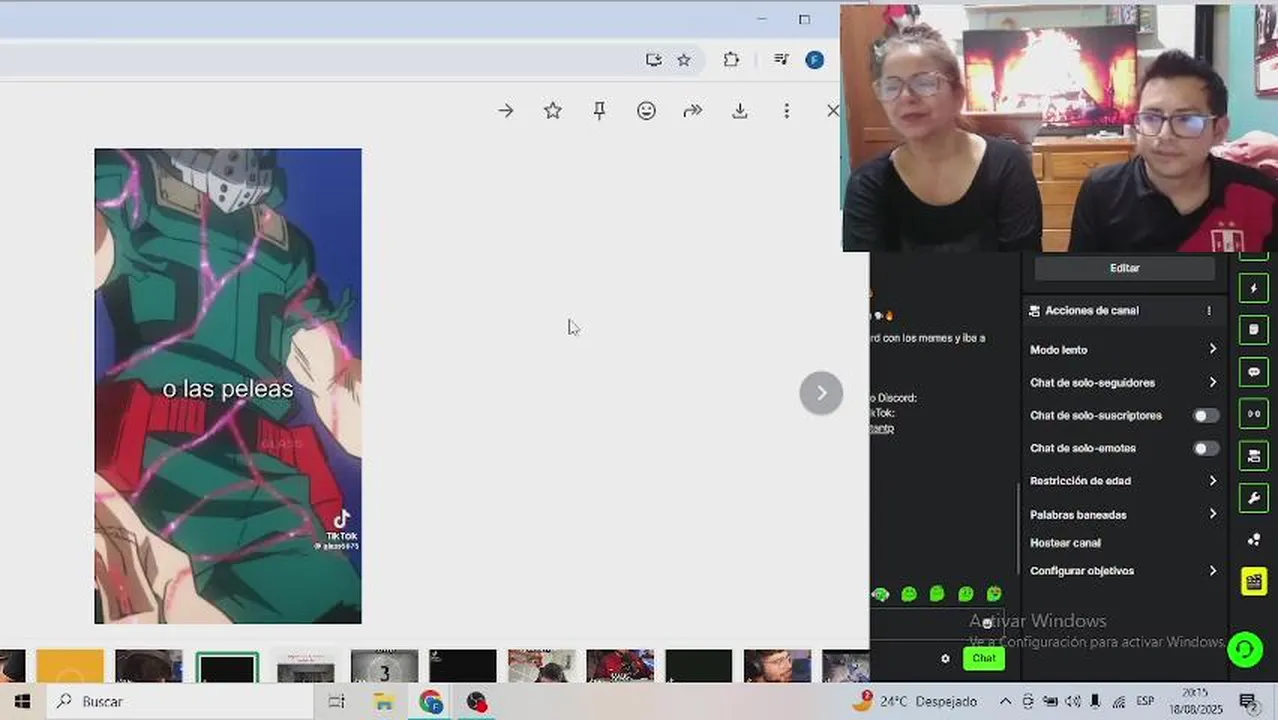Expand Chat de solo-seguidores option
The height and width of the screenshot is (720, 1278).
(1124, 383)
